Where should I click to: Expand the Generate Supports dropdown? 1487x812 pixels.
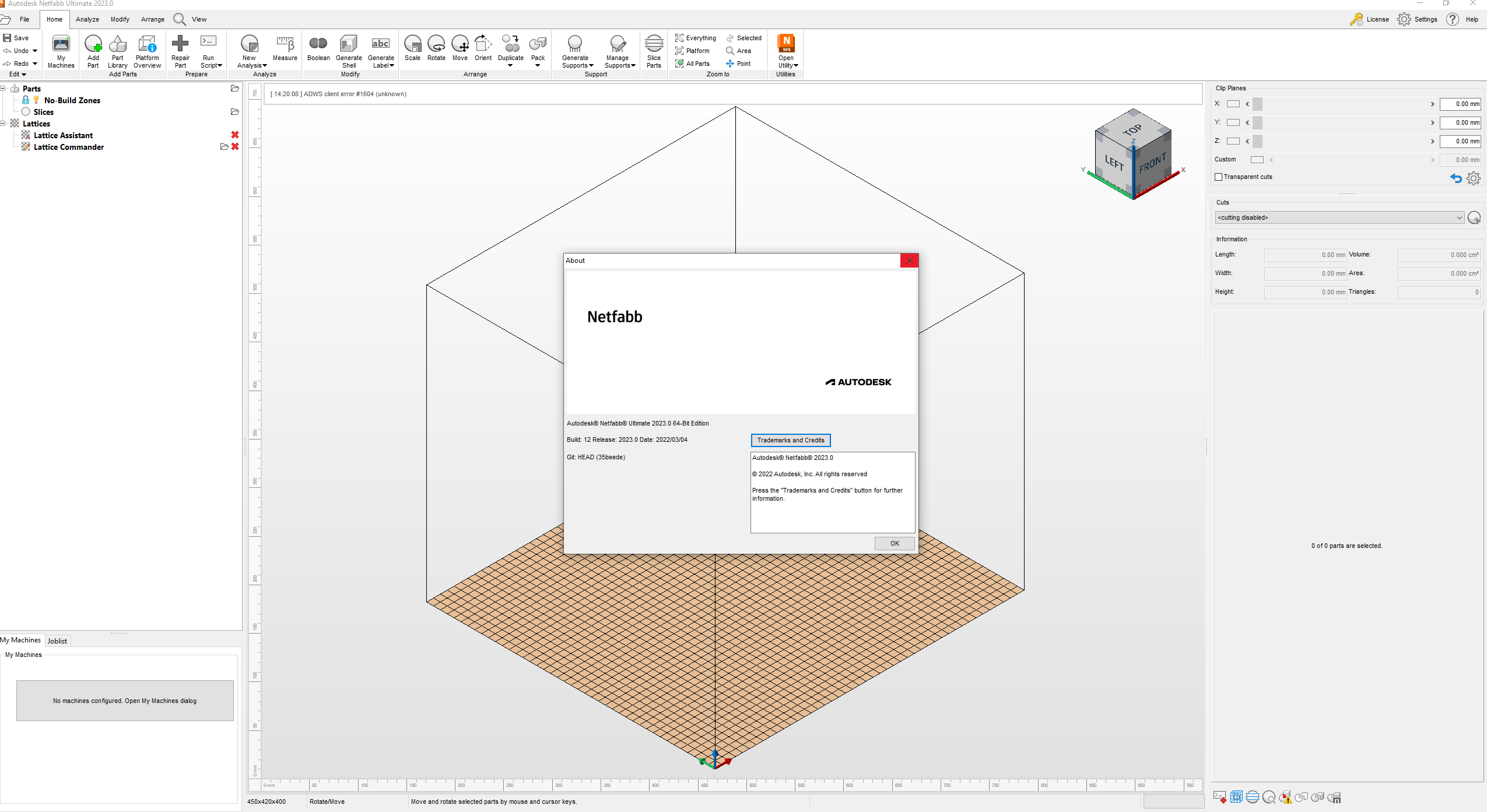(x=591, y=66)
